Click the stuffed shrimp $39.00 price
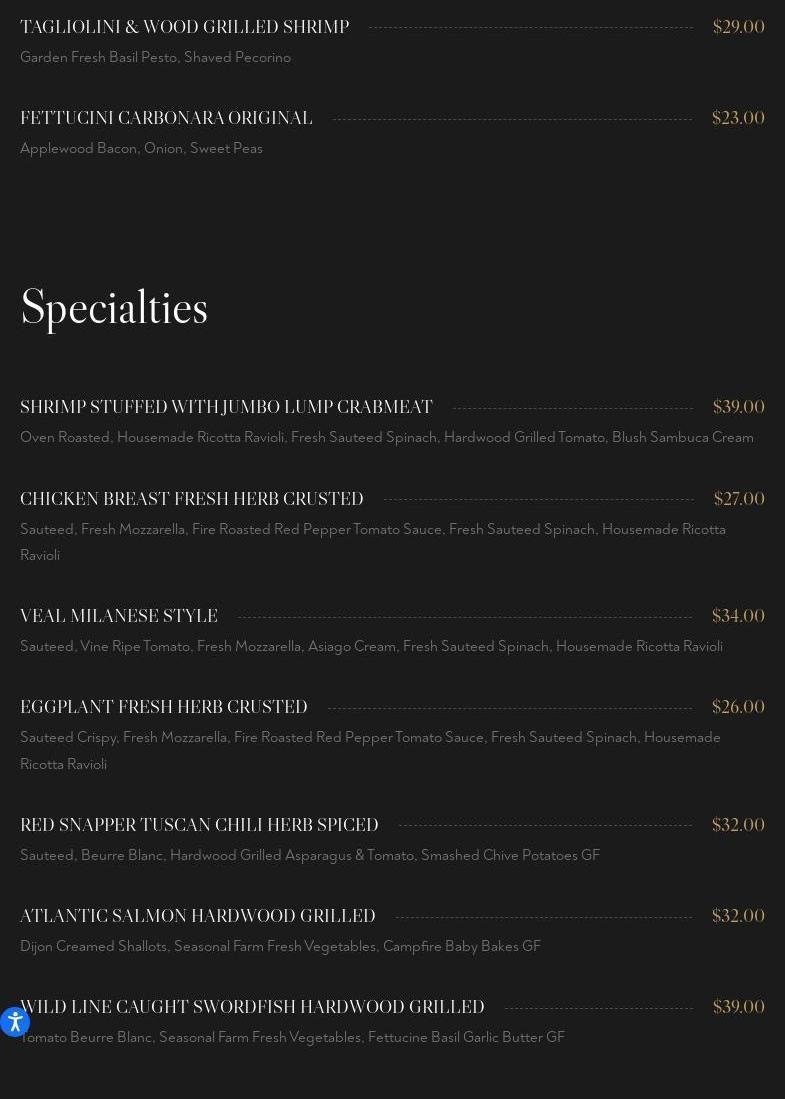The height and width of the screenshot is (1099, 785). click(738, 407)
